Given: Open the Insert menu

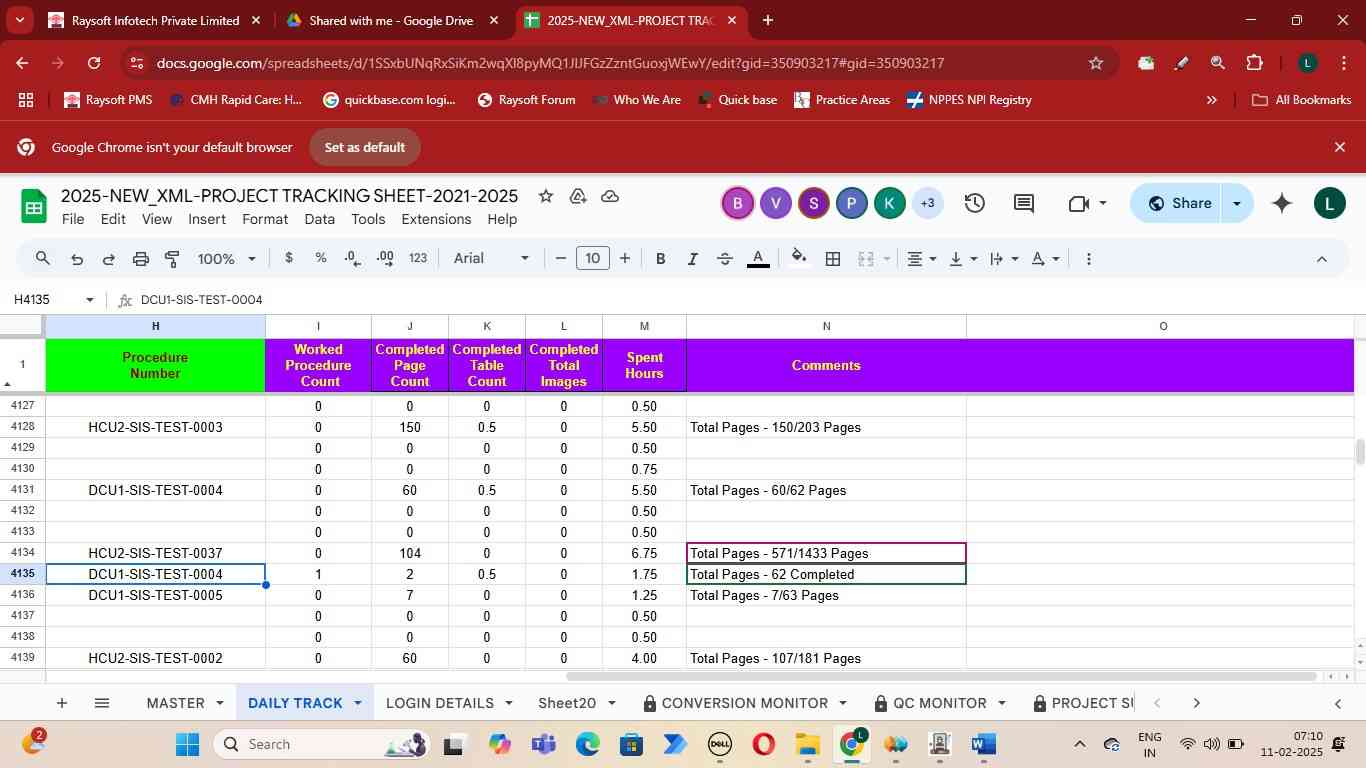Looking at the screenshot, I should (207, 219).
